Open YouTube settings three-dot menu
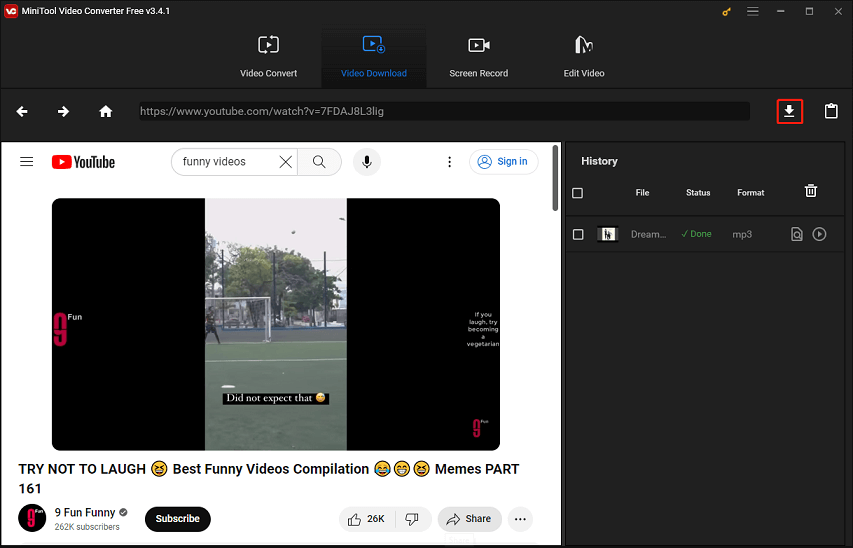 (449, 162)
